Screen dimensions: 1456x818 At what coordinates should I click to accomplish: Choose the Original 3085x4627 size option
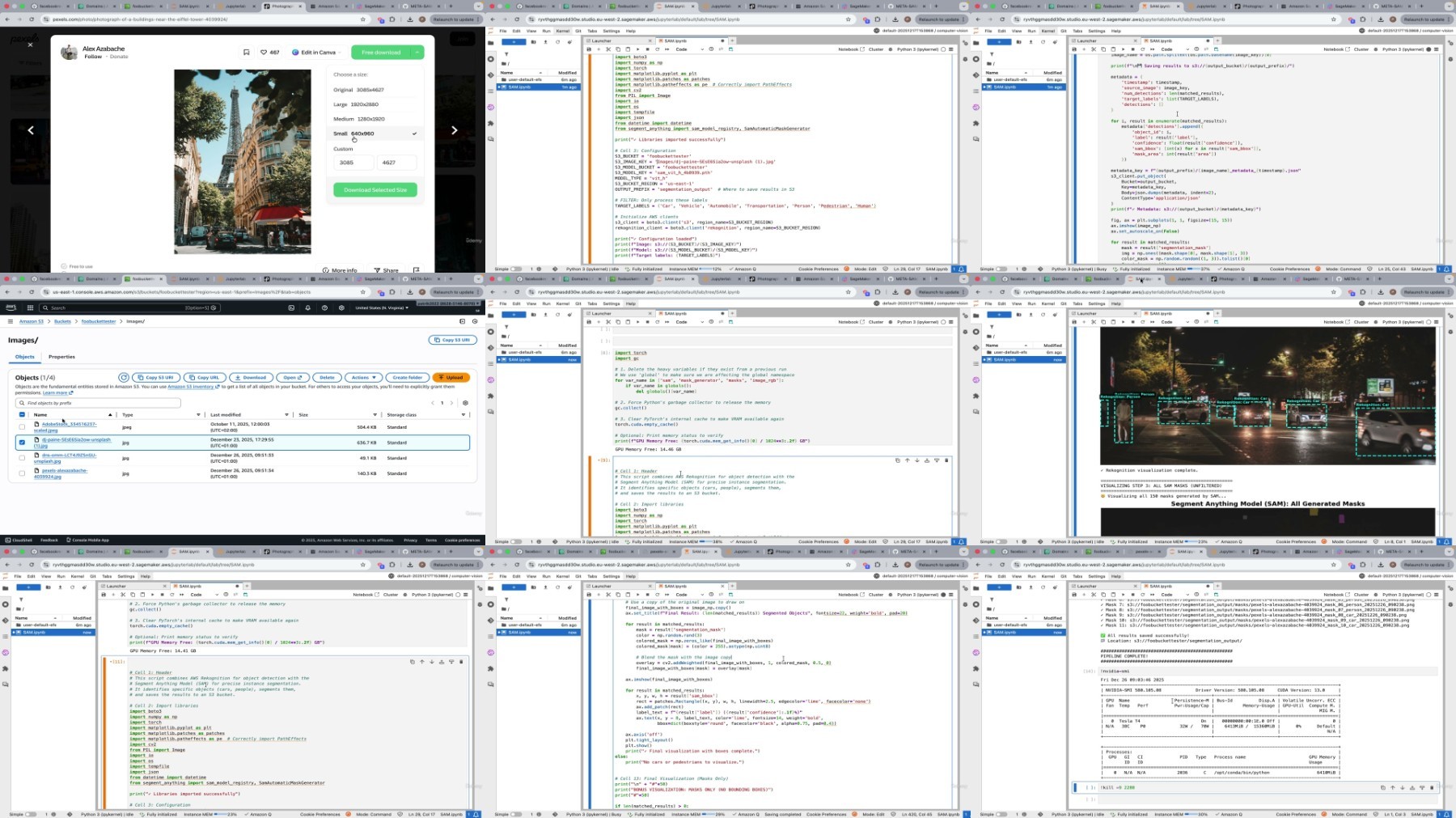click(x=359, y=90)
